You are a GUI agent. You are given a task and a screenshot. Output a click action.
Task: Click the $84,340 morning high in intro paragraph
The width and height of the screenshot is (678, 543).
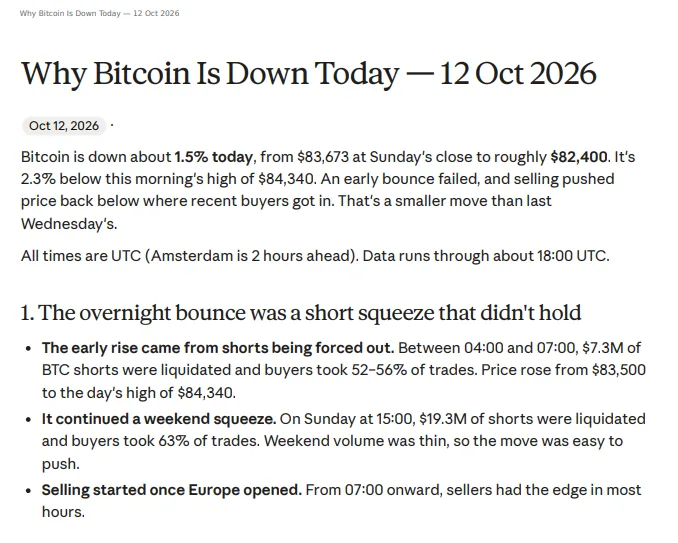click(x=287, y=179)
